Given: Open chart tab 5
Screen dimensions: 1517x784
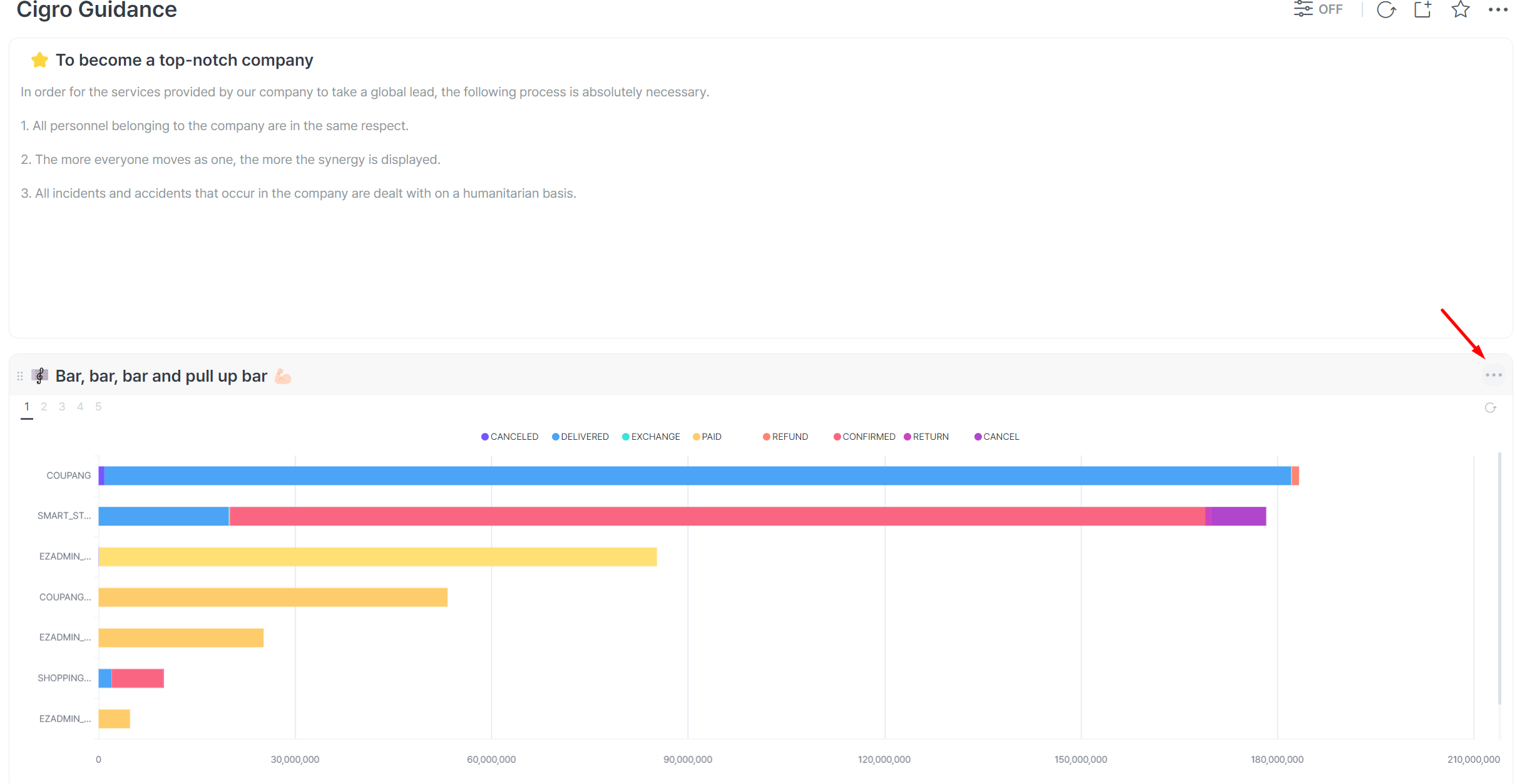Looking at the screenshot, I should pyautogui.click(x=98, y=407).
